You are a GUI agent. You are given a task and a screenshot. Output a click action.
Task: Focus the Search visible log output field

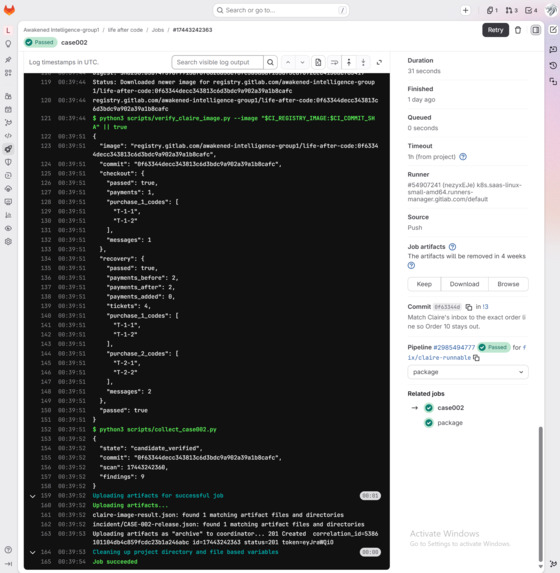(x=217, y=62)
